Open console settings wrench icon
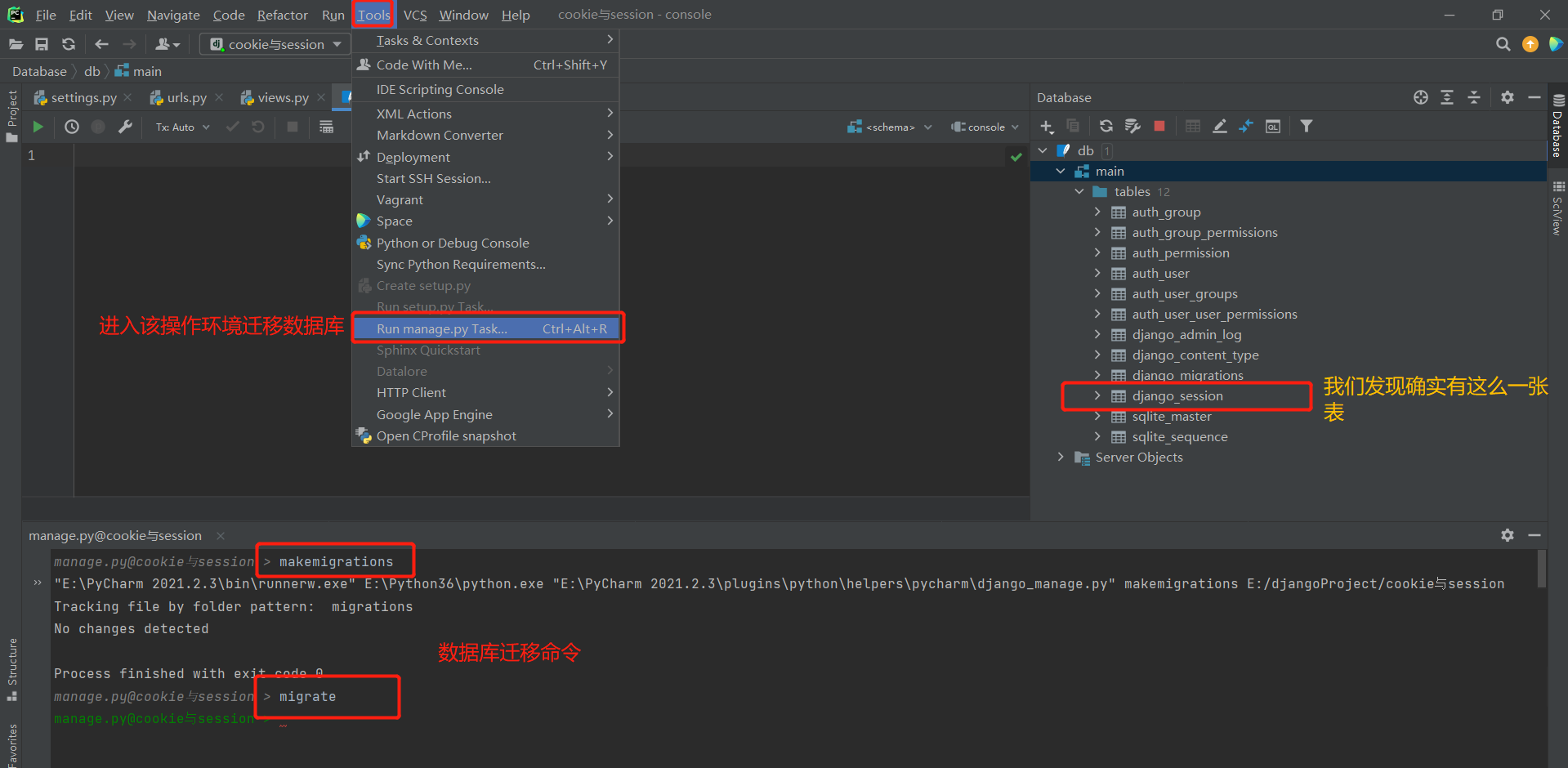 pos(125,127)
